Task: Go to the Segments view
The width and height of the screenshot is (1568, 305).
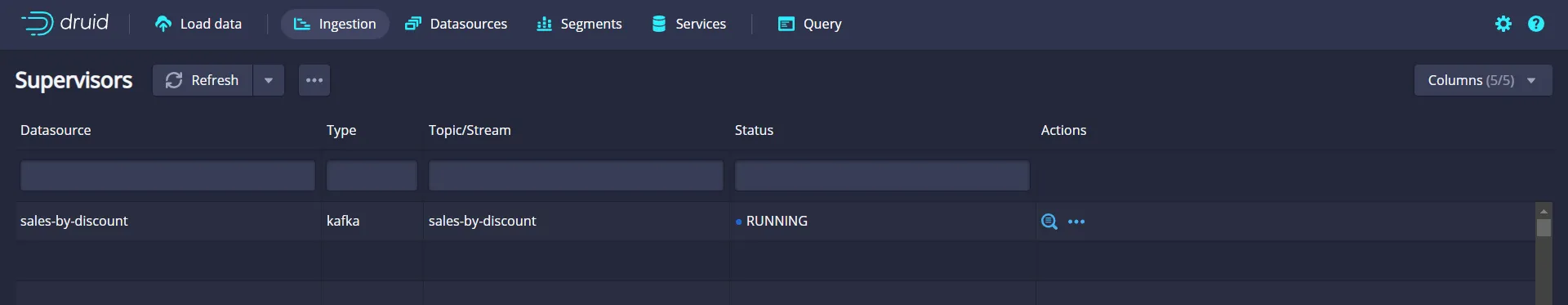Action: (579, 24)
